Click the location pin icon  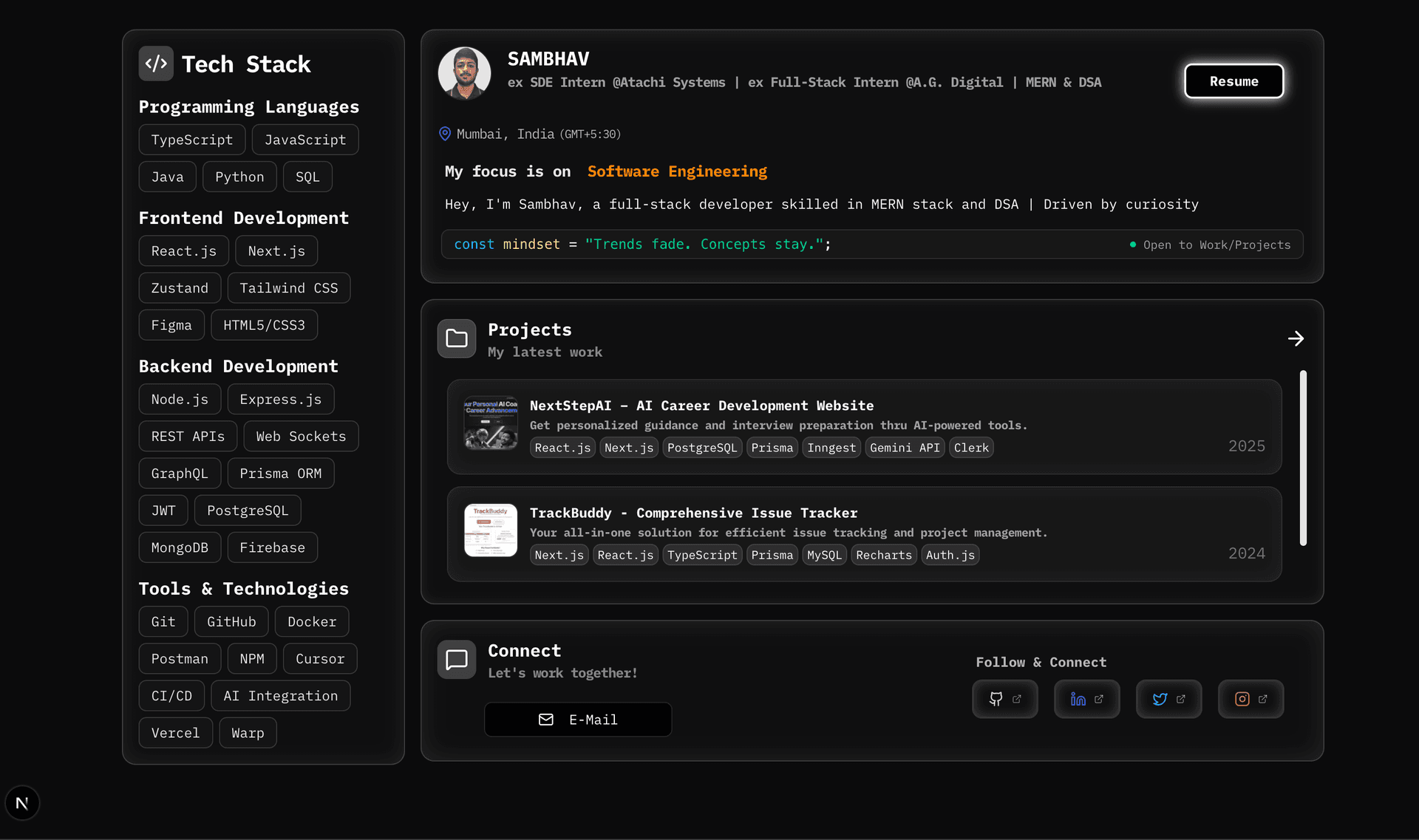point(445,134)
